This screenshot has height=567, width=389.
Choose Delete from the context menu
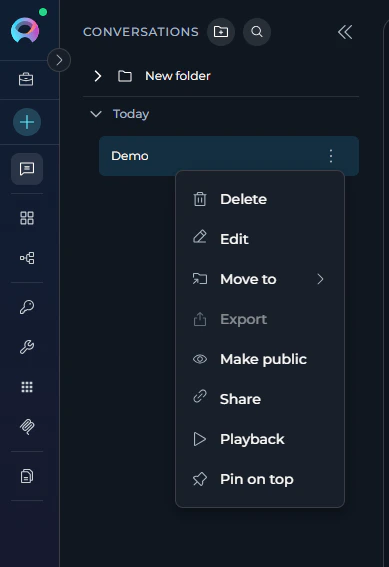(x=260, y=199)
